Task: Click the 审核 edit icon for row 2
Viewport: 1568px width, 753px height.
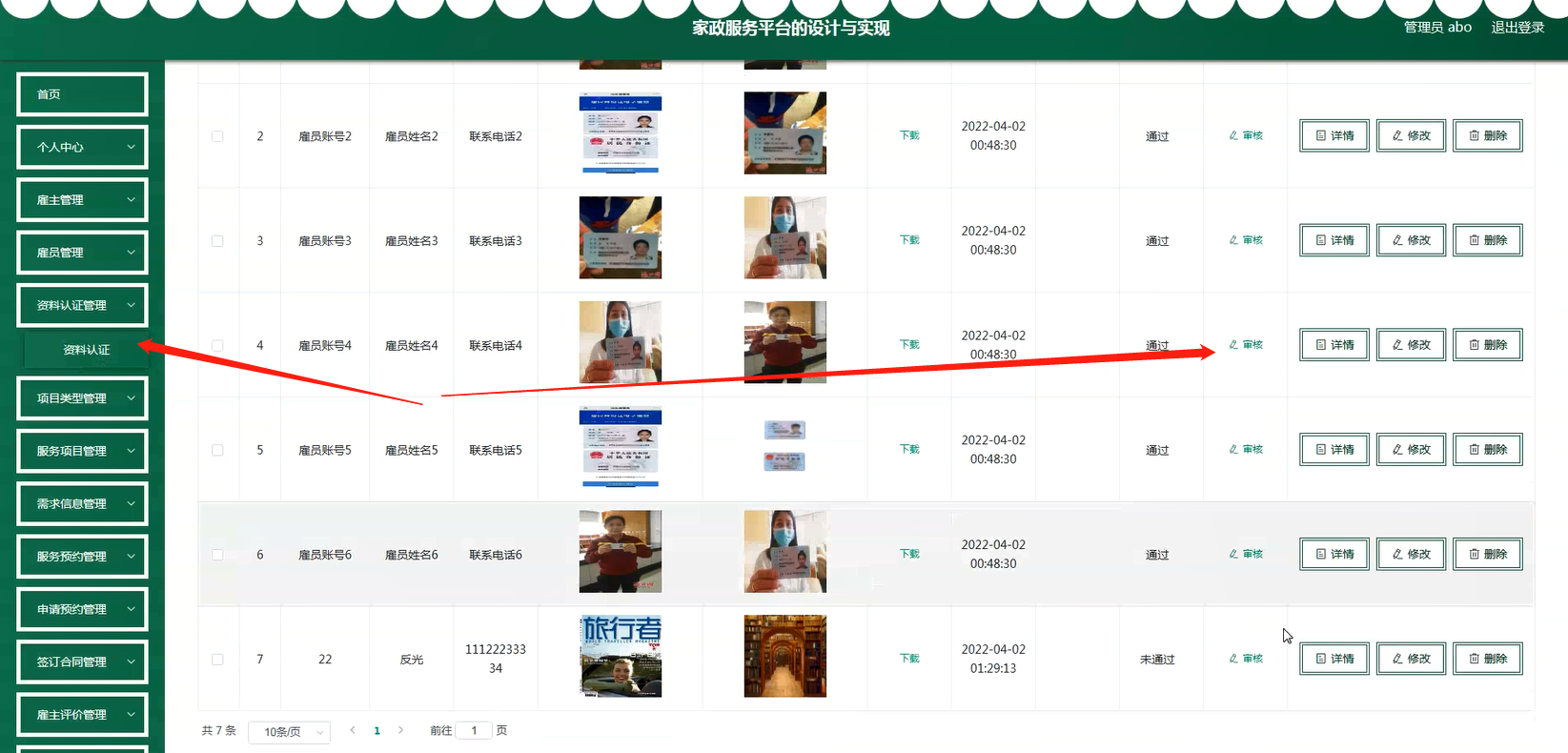Action: click(x=1245, y=135)
